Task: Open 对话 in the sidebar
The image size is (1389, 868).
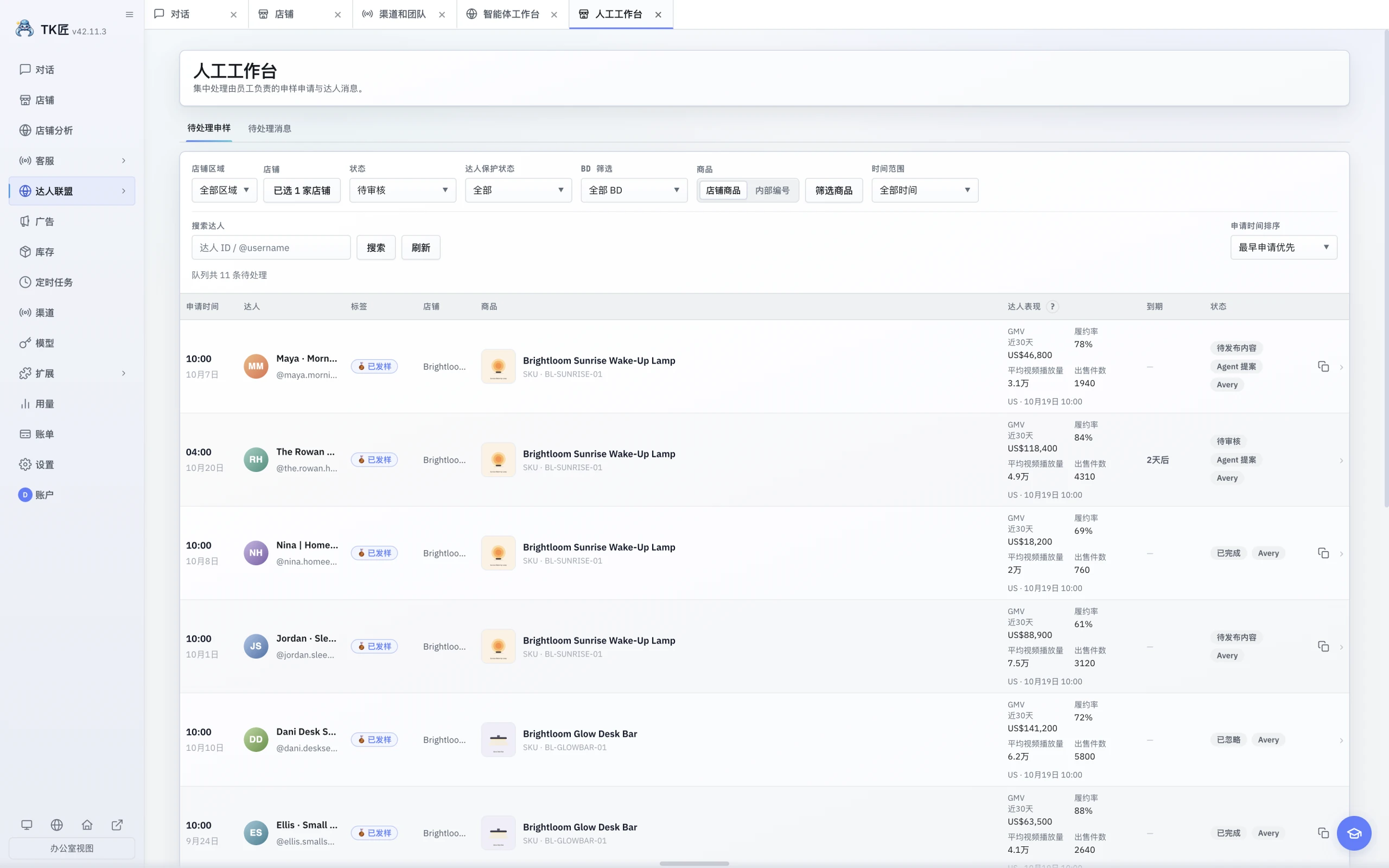Action: (x=72, y=69)
